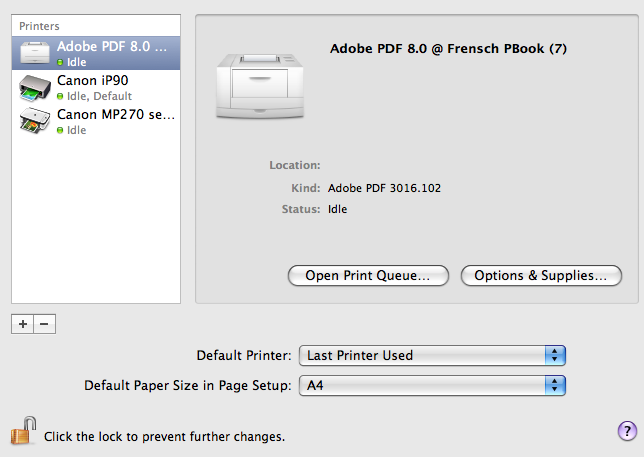Click the Canon MP270 series printer icon
This screenshot has width=644, height=457.
click(x=36, y=122)
